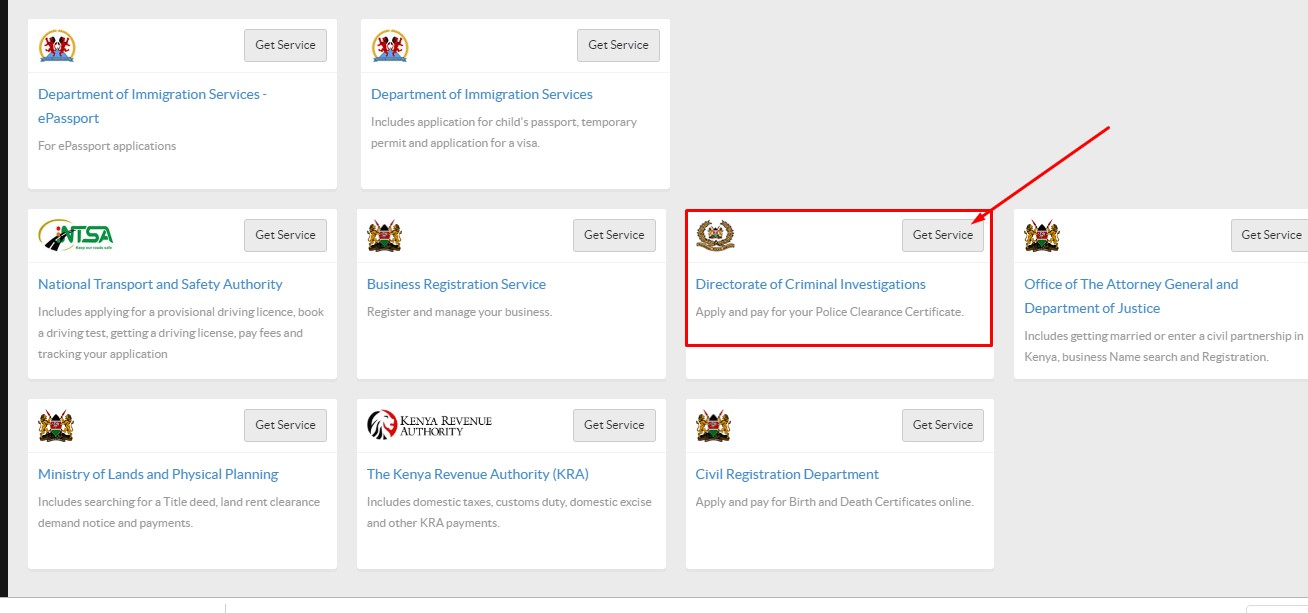Screen dimensions: 1308x613
Task: Click text 'Register and manage your business.'
Action: coord(459,312)
